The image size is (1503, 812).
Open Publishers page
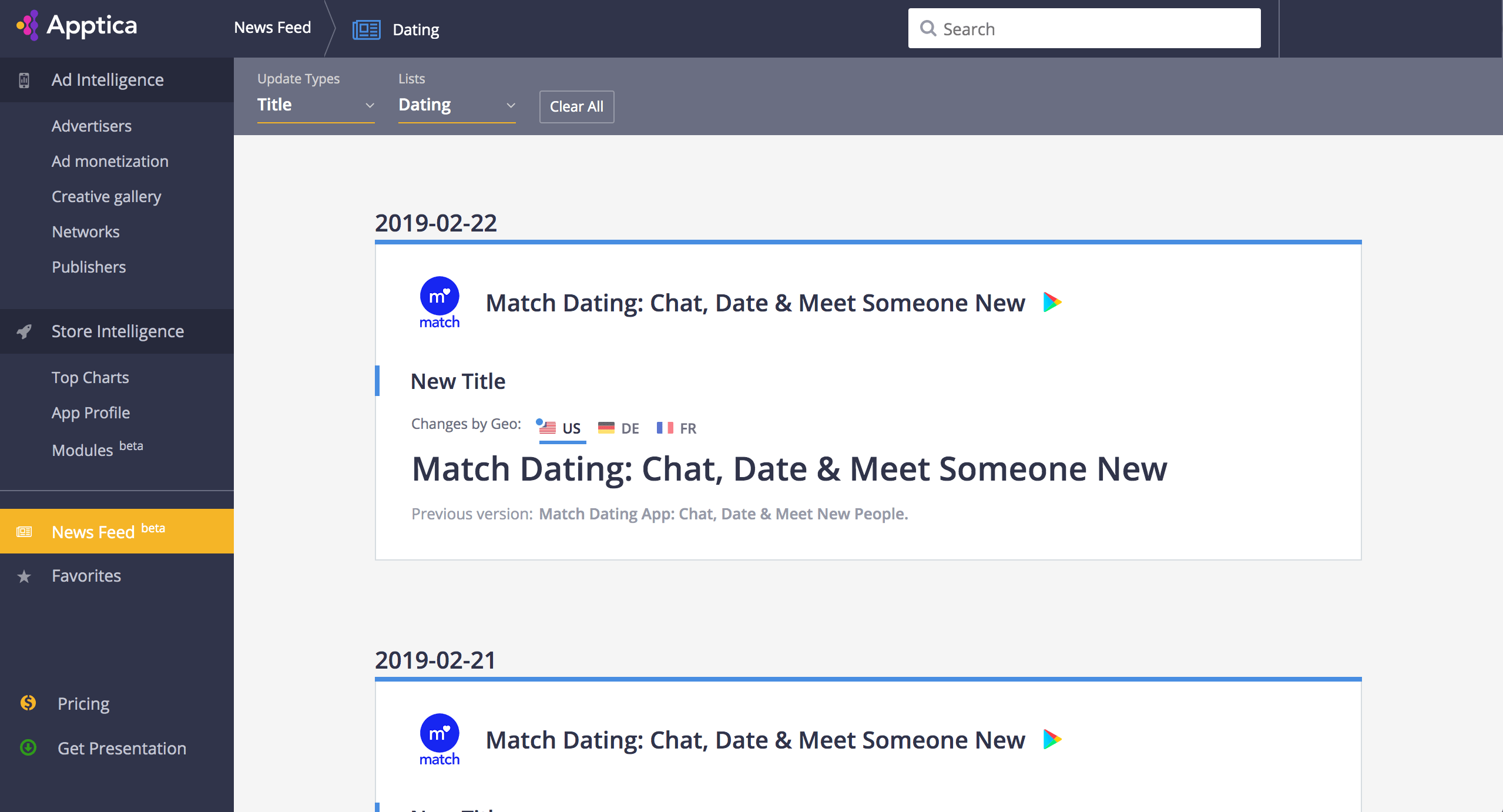tap(89, 267)
